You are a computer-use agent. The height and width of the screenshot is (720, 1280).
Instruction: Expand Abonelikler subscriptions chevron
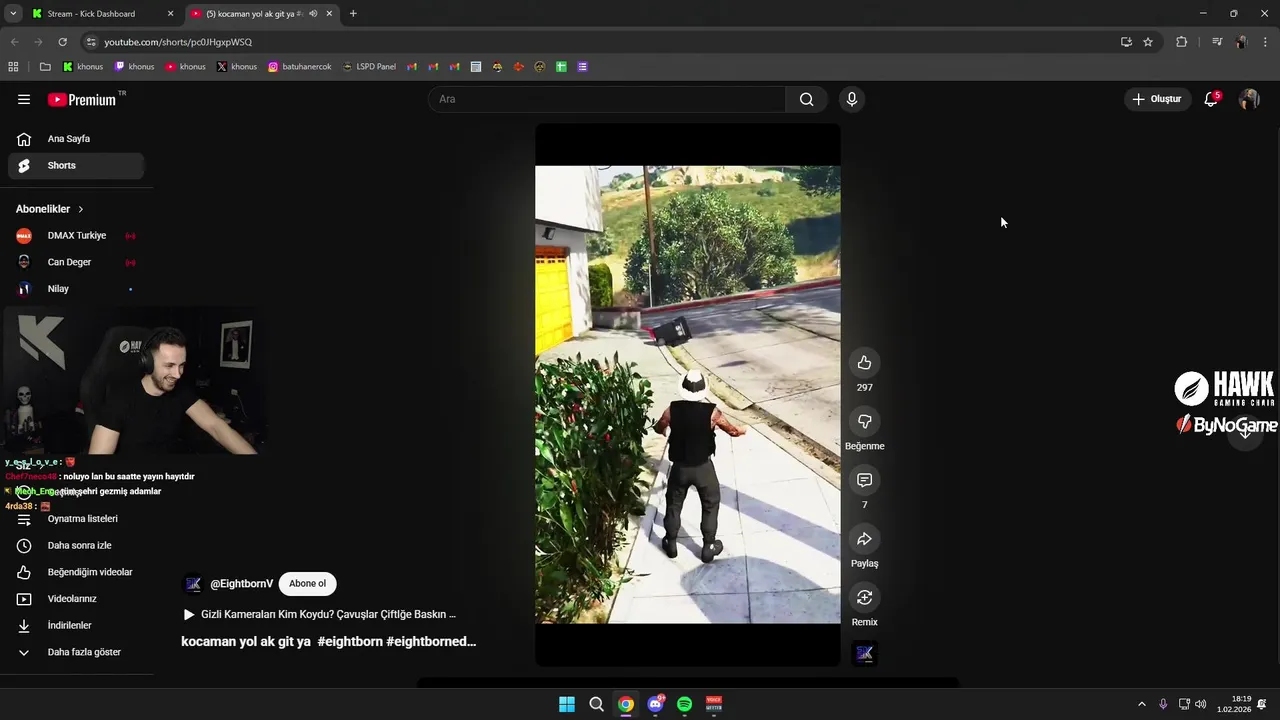[80, 209]
